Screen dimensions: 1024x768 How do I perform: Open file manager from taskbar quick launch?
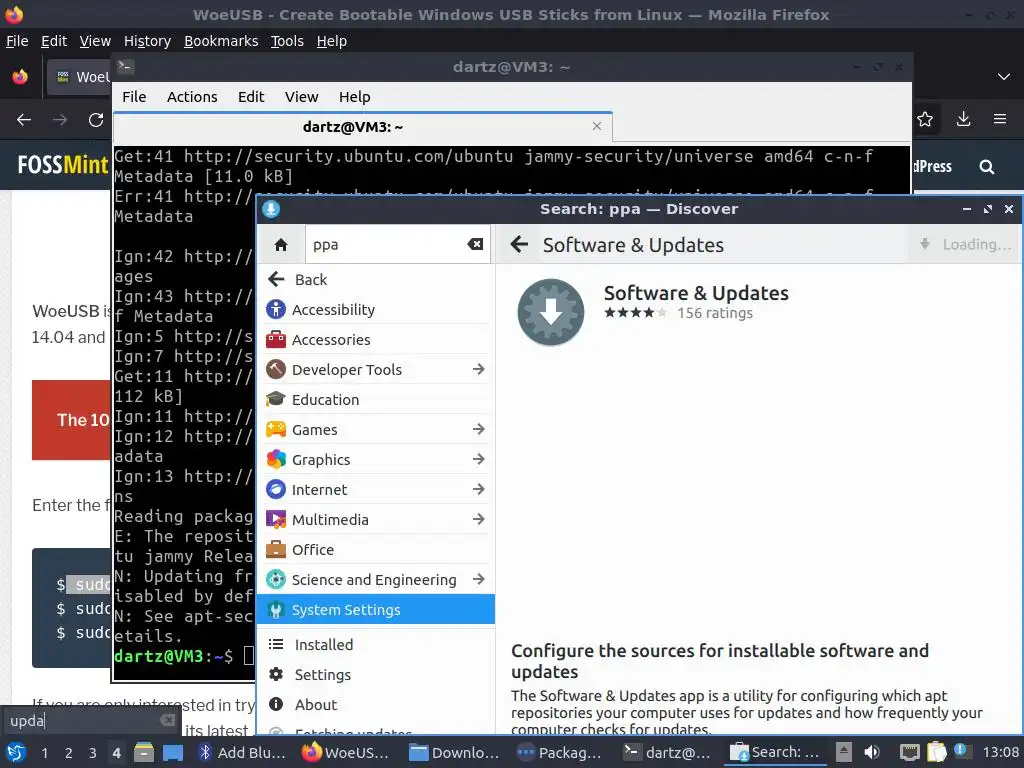[144, 752]
